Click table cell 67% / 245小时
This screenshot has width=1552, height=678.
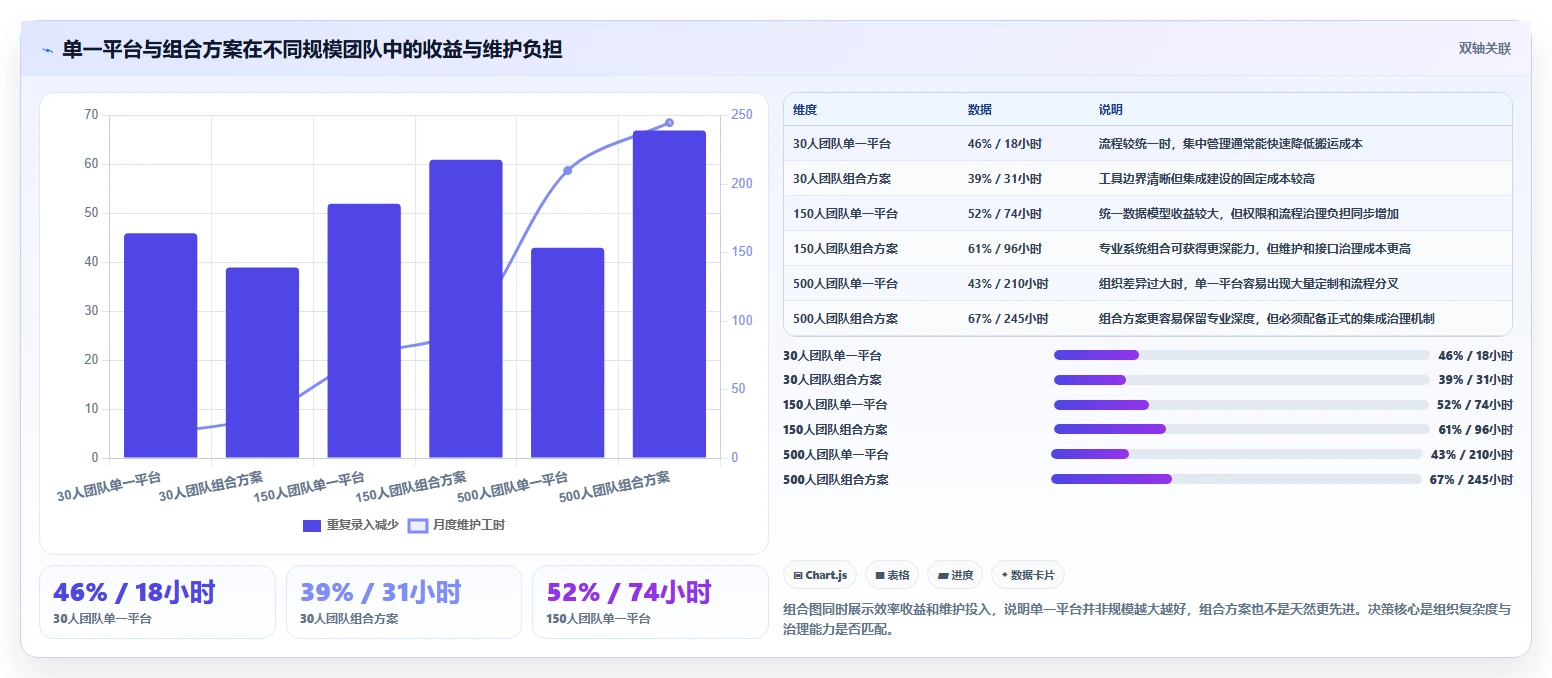tap(1008, 319)
